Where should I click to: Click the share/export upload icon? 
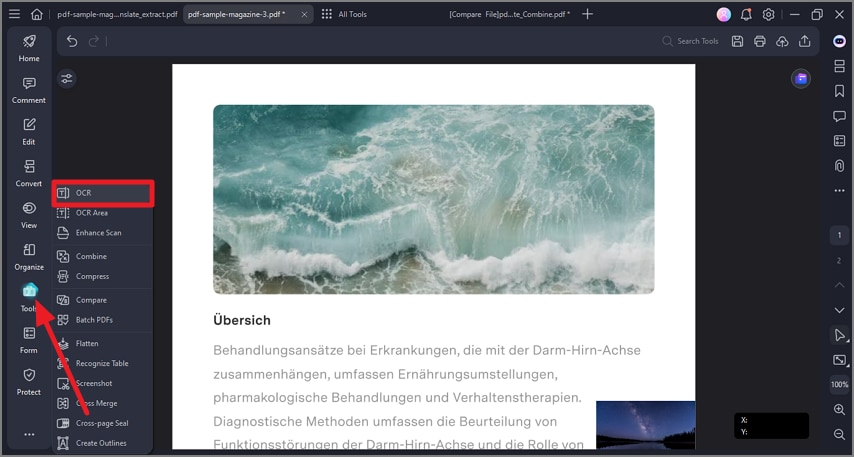(x=804, y=41)
